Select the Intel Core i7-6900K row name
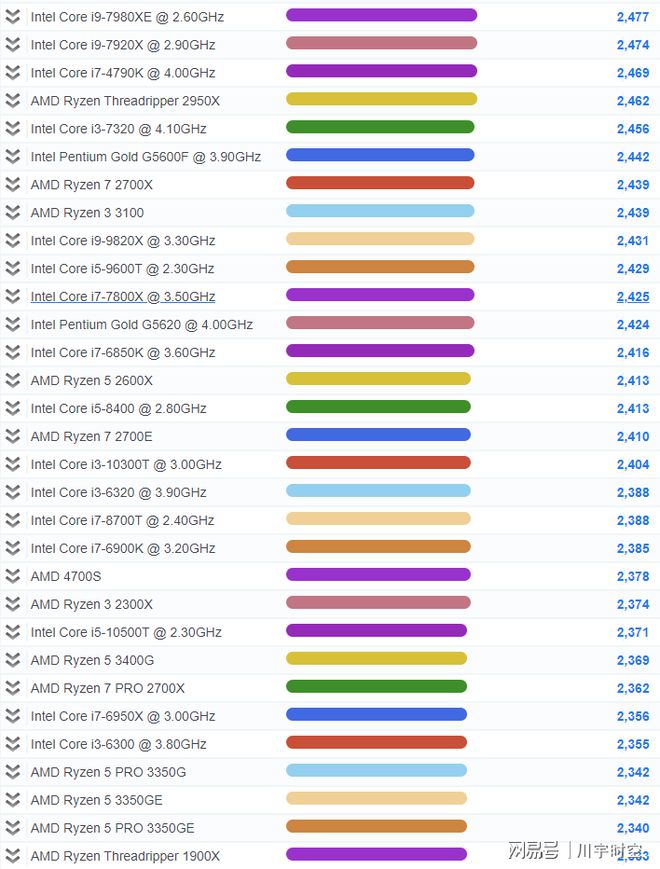660x869 pixels. [x=122, y=549]
